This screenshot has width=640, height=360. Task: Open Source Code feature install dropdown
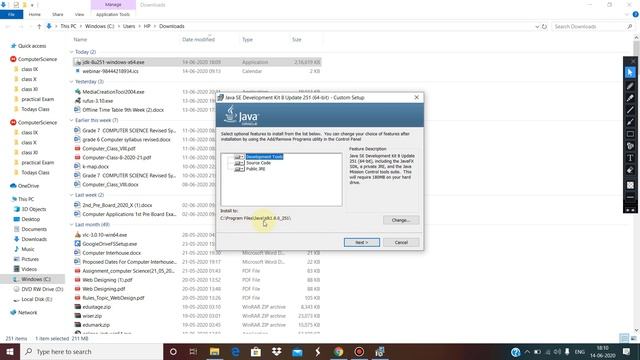tap(239, 163)
